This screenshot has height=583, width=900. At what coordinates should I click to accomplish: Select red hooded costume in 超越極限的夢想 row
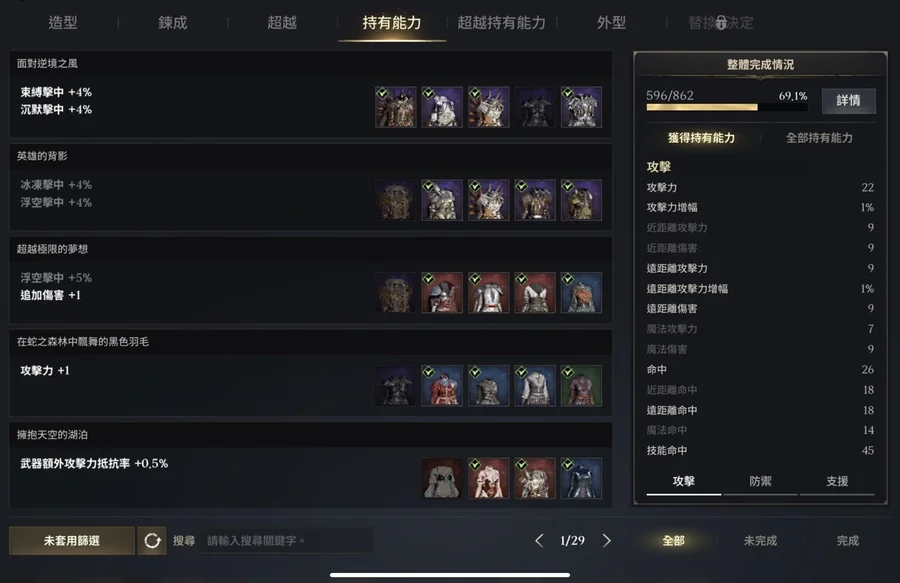442,293
